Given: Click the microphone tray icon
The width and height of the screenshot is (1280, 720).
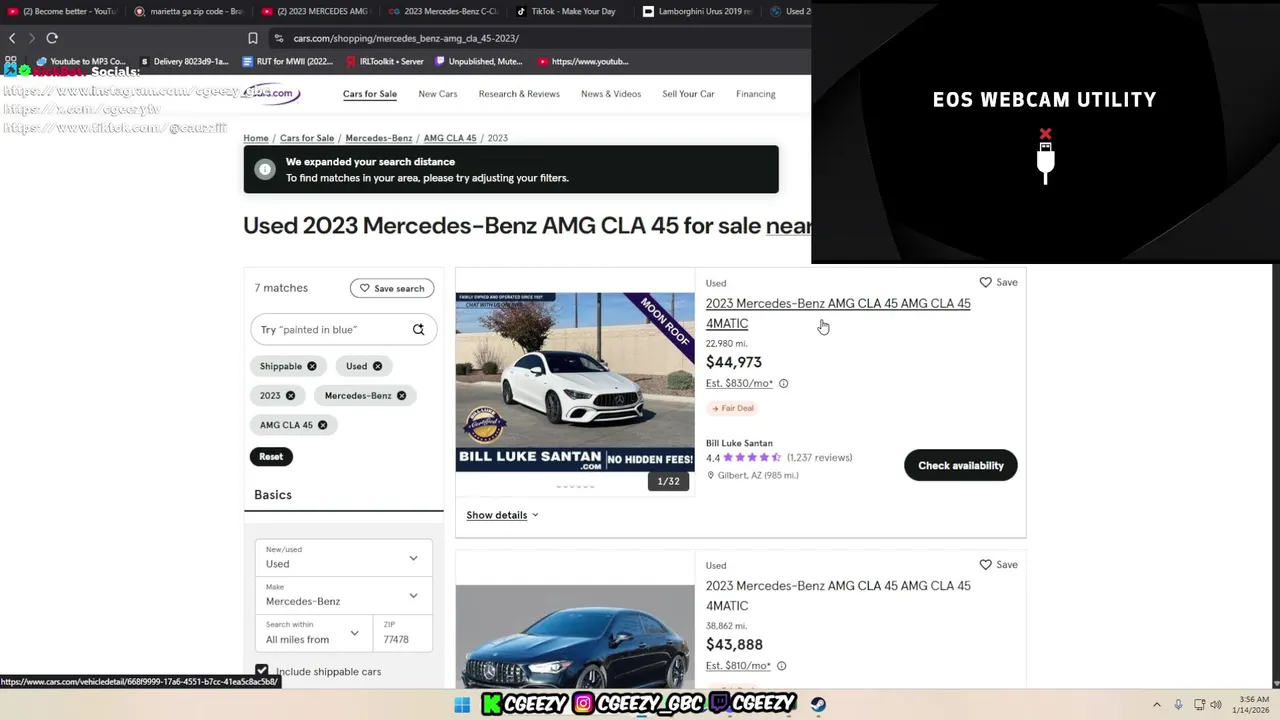Looking at the screenshot, I should [x=1178, y=705].
